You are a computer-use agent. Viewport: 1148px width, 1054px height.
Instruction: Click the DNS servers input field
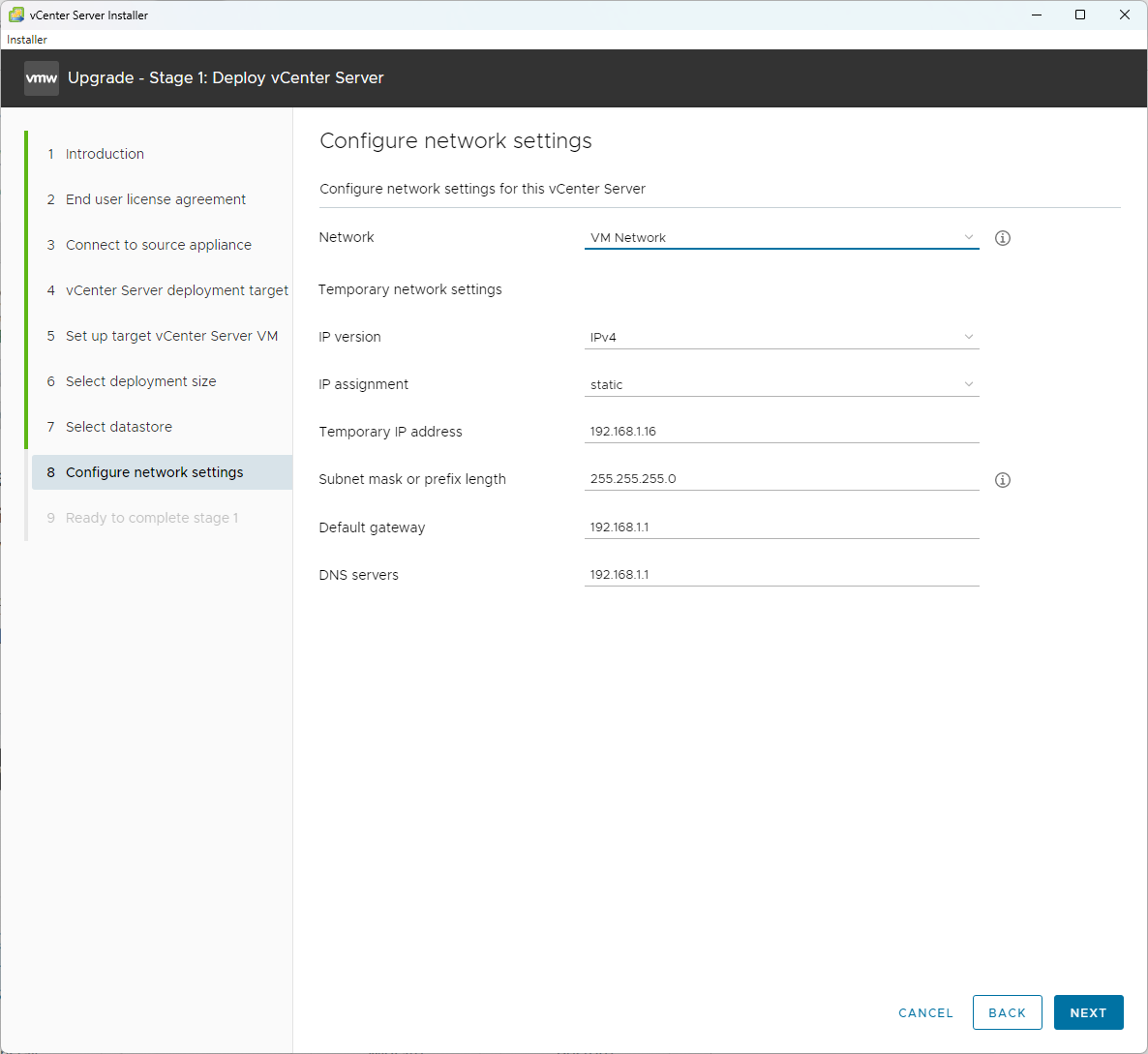point(781,574)
